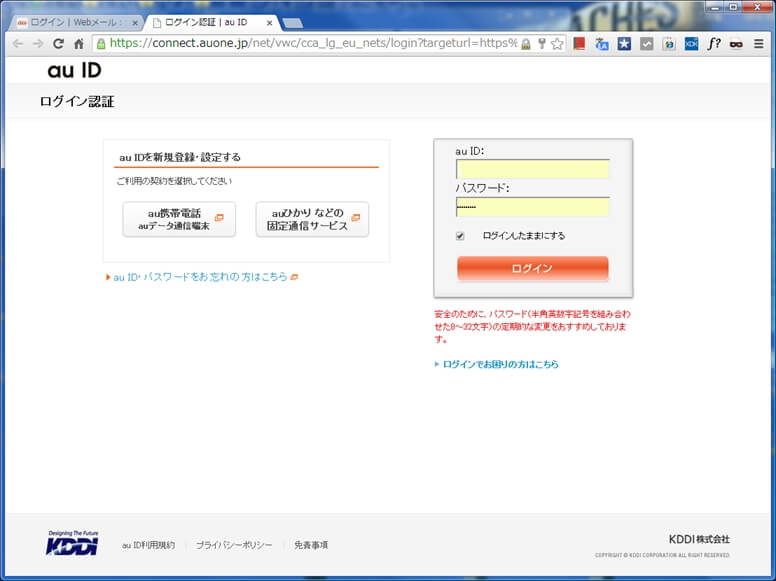Open the プライバシーポリシー footer link
Image resolution: width=776 pixels, height=581 pixels.
point(234,545)
